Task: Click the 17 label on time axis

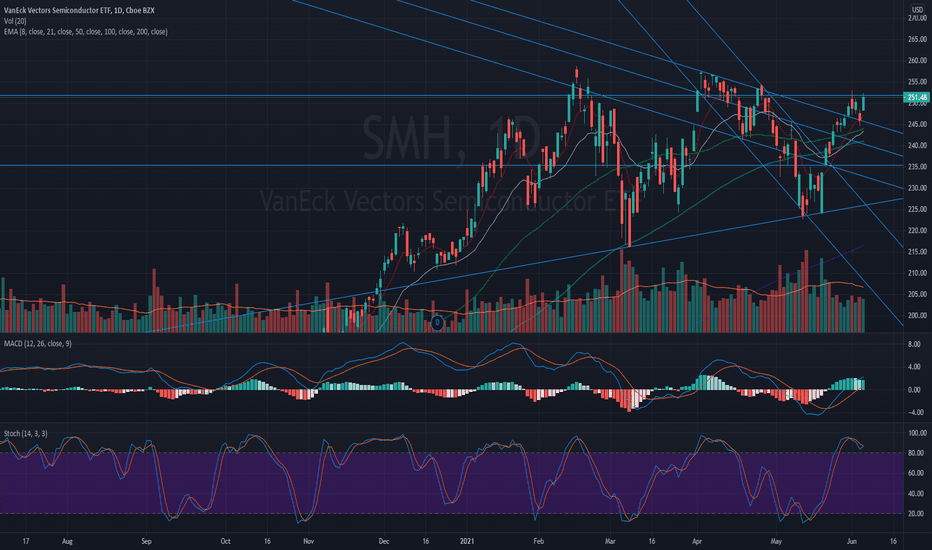Action: [x=26, y=542]
